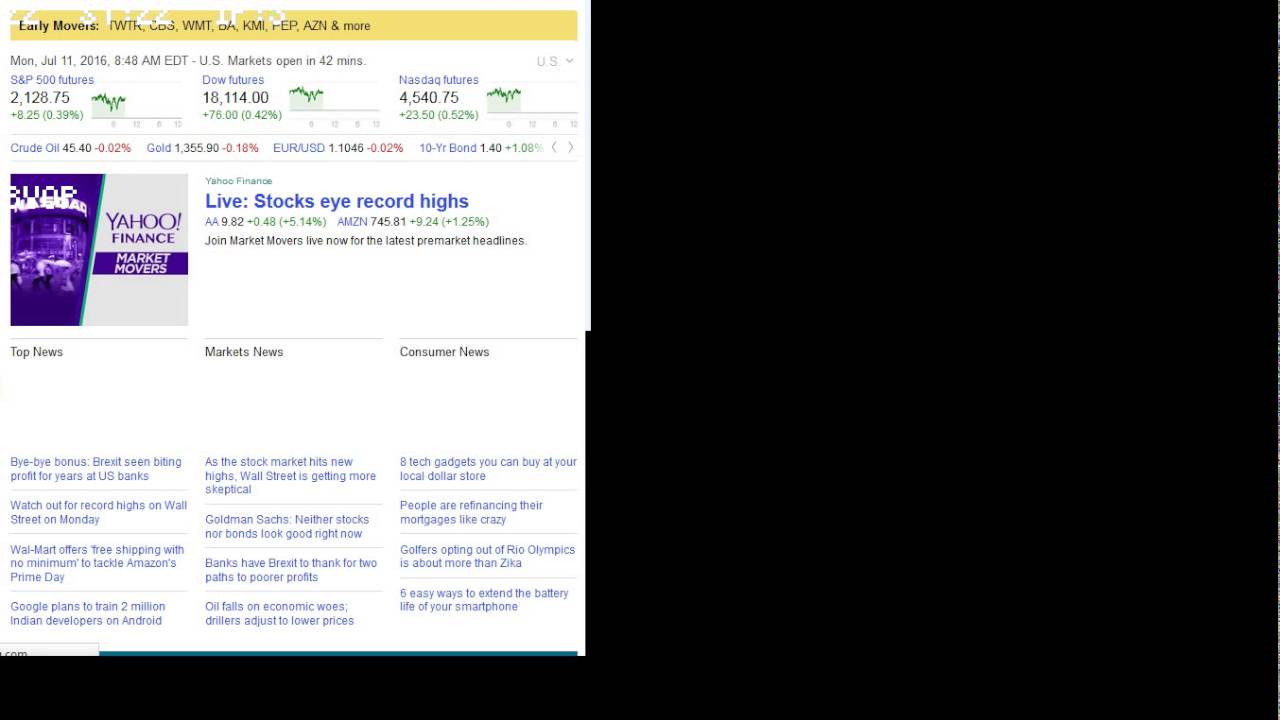Click the Nasdaq futures link

pos(438,80)
